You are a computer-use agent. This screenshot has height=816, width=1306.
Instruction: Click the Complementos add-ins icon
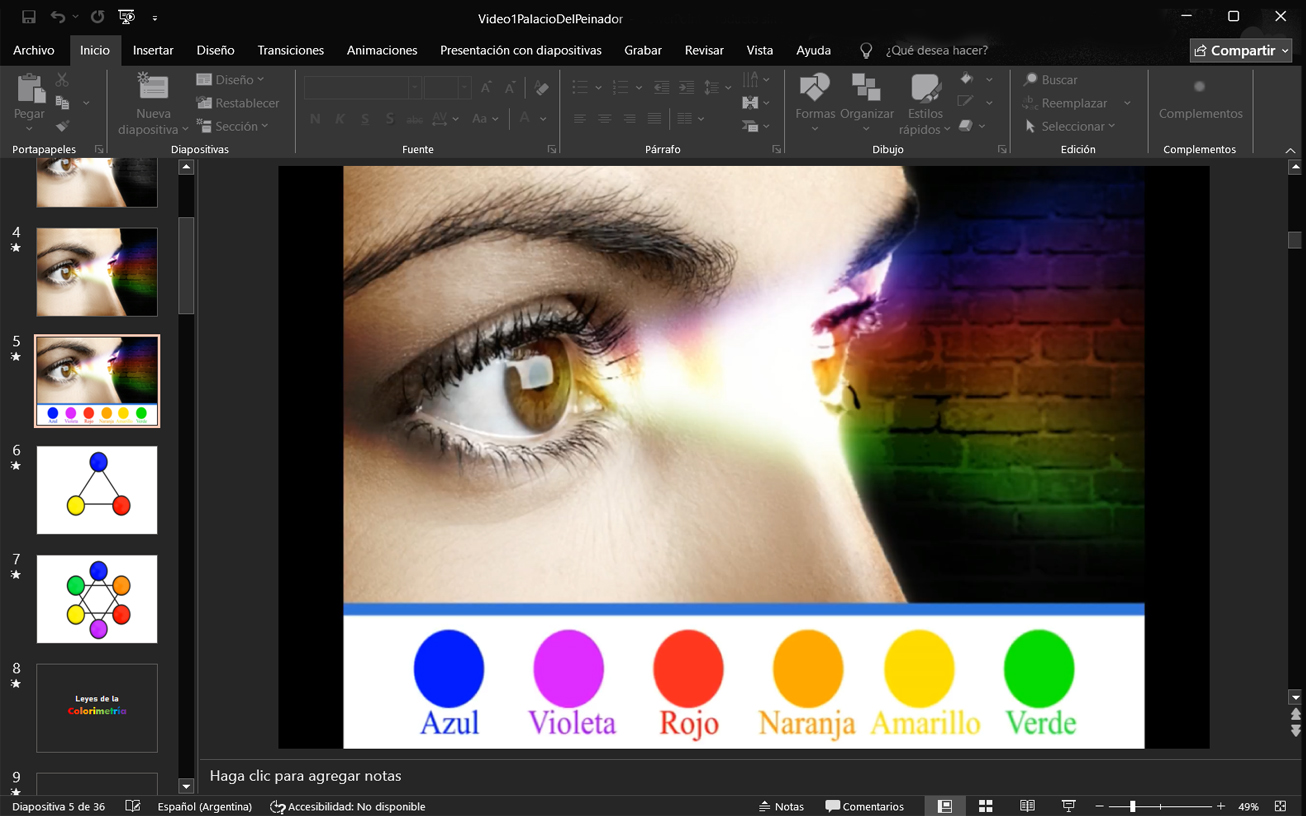click(1199, 87)
